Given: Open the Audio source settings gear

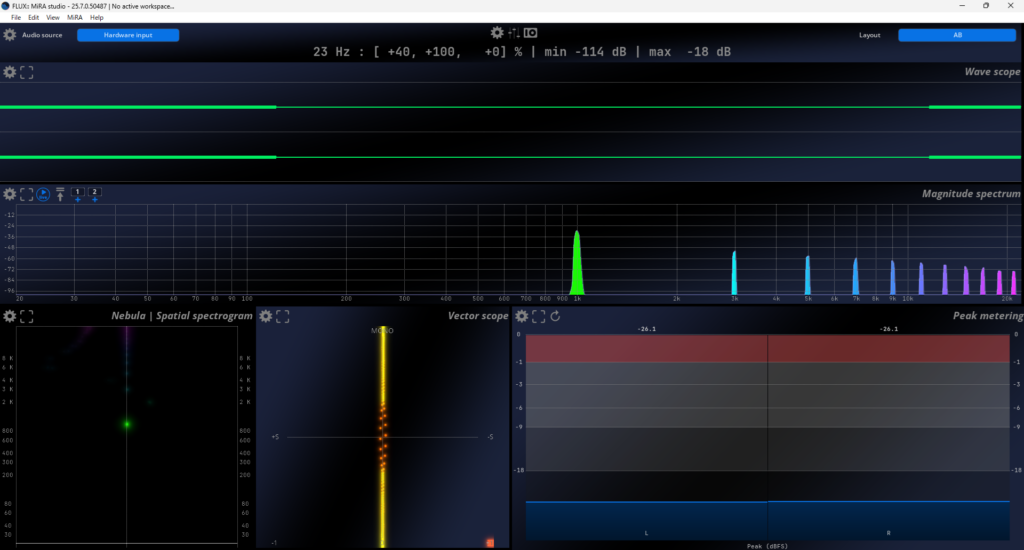Looking at the screenshot, I should point(10,35).
